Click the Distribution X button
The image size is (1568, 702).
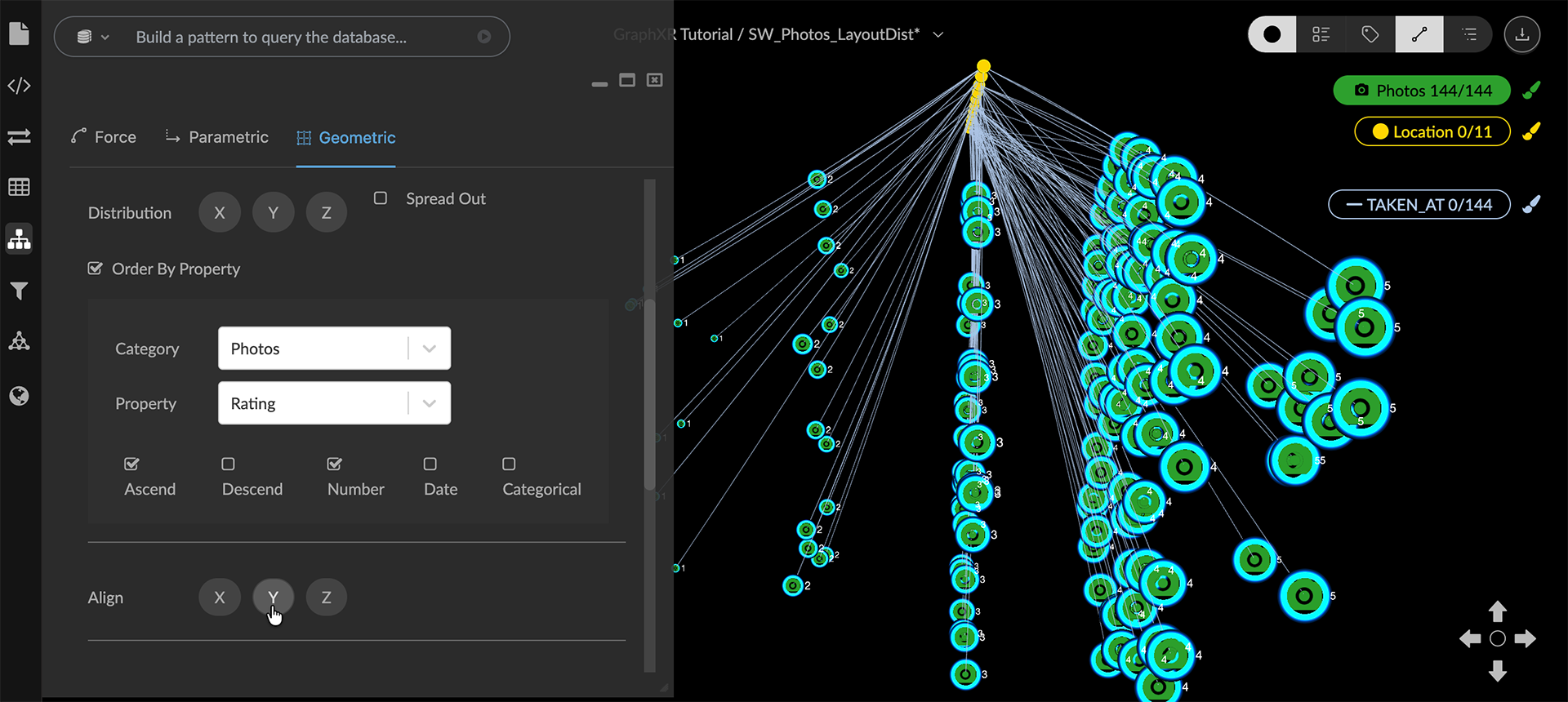220,213
